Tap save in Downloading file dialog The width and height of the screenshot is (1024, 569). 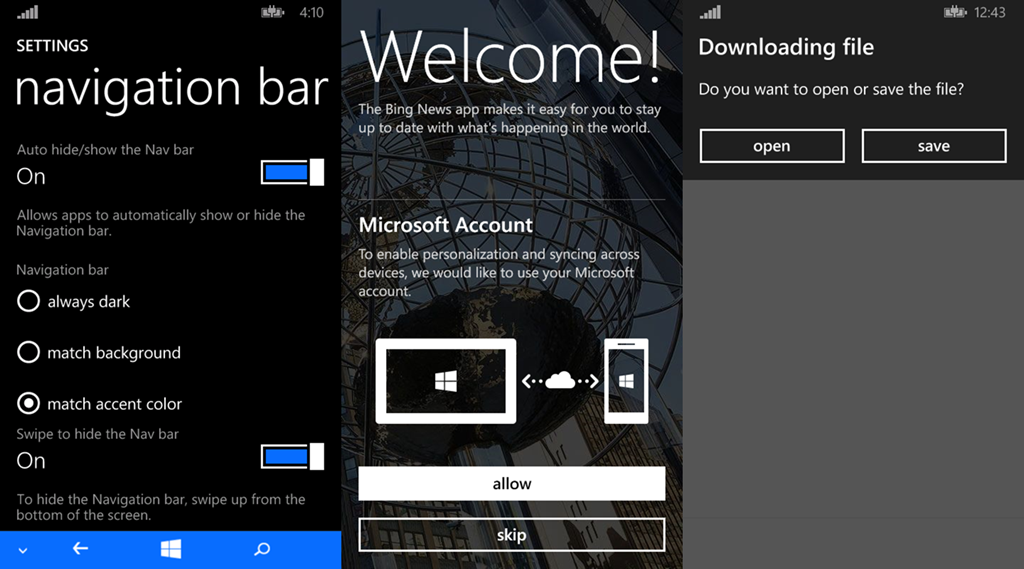tap(934, 146)
